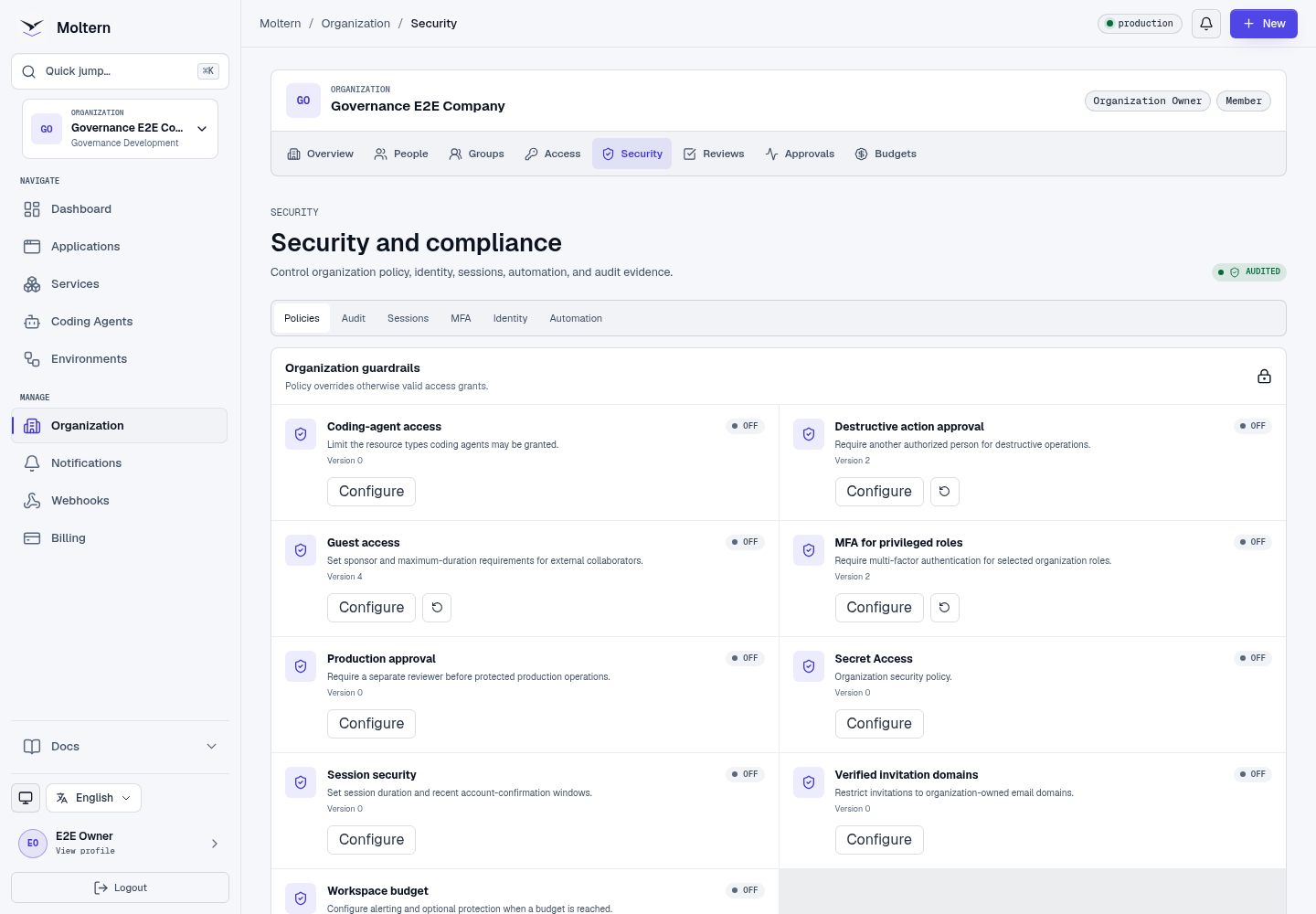Open the Reviews tab
This screenshot has width=1316, height=914.
click(x=714, y=154)
